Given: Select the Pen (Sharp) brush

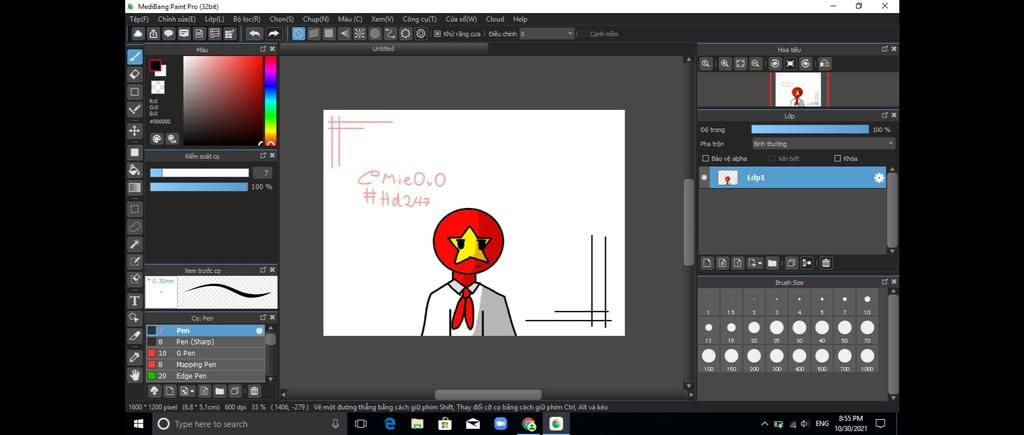Looking at the screenshot, I should point(205,342).
